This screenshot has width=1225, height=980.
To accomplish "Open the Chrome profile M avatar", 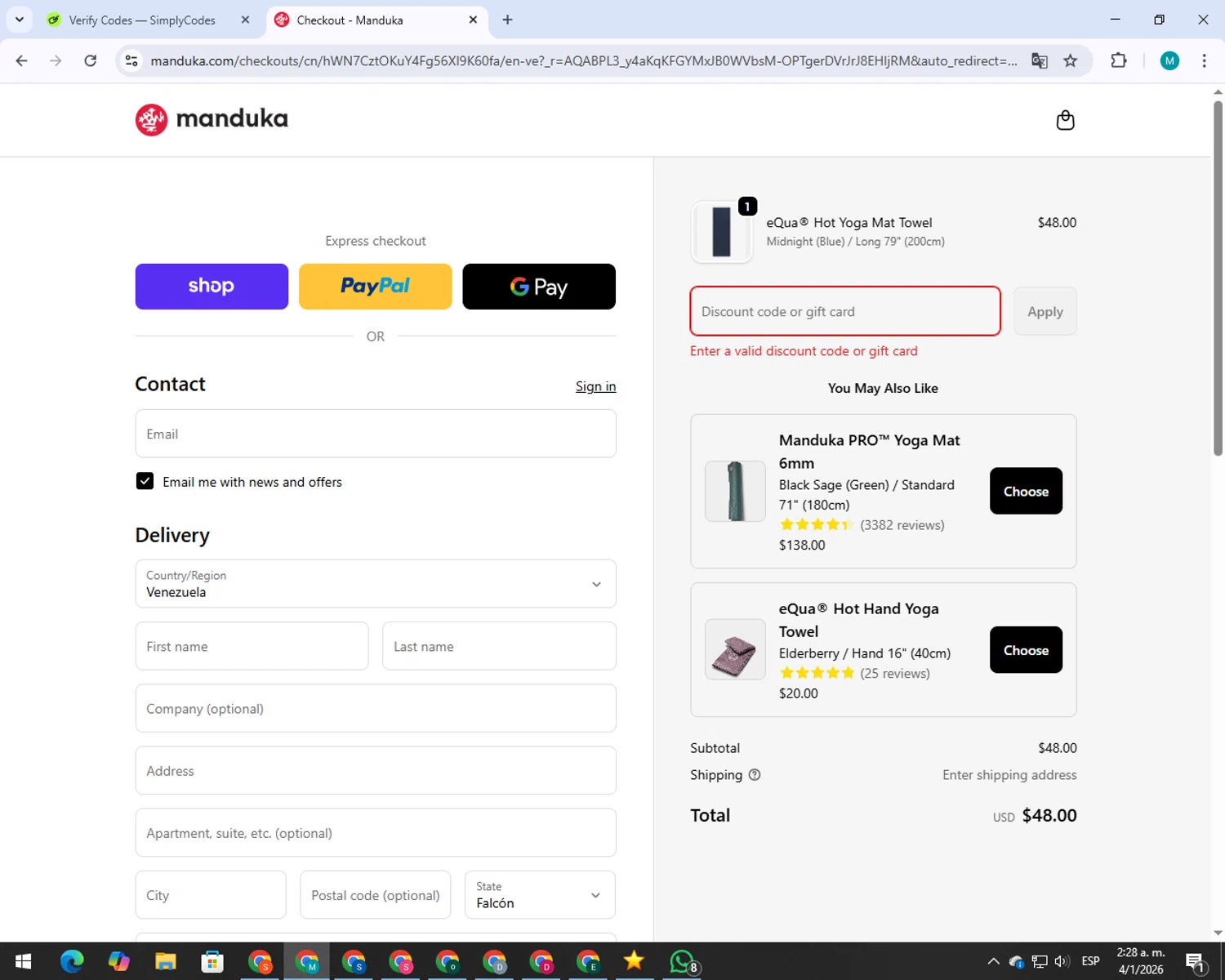I will coord(1169,60).
